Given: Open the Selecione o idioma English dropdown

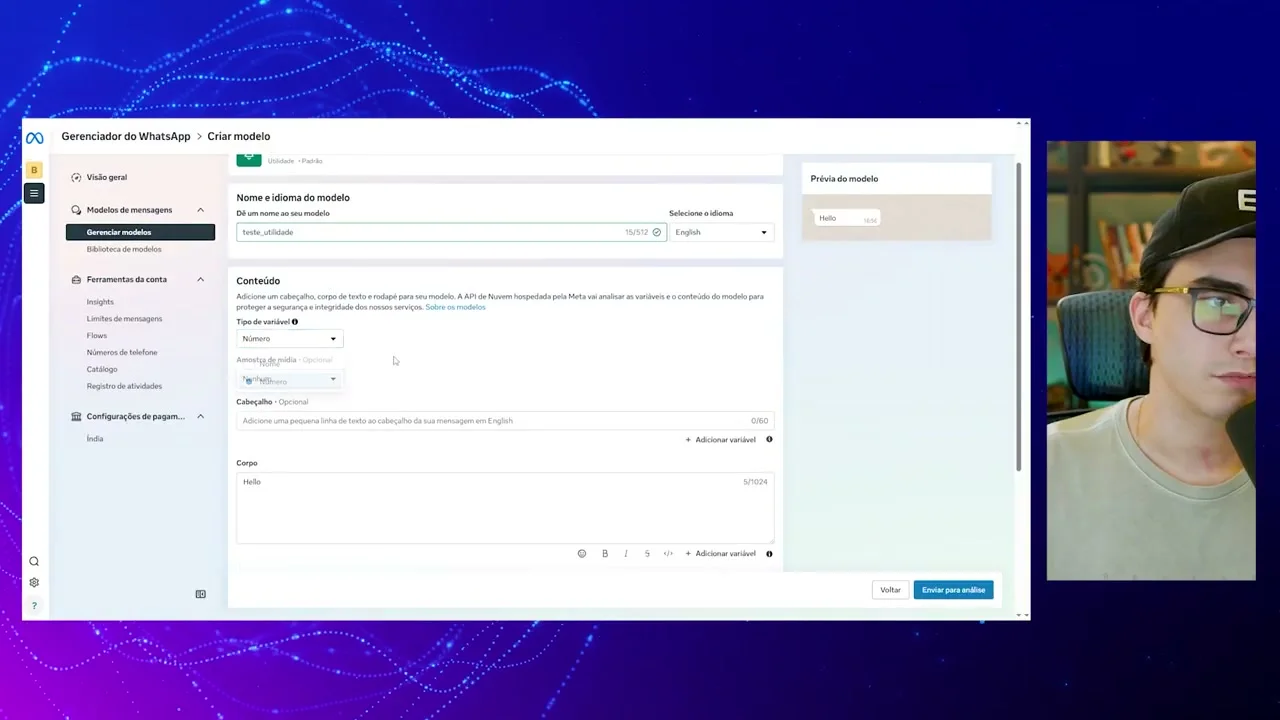Looking at the screenshot, I should click(x=721, y=232).
